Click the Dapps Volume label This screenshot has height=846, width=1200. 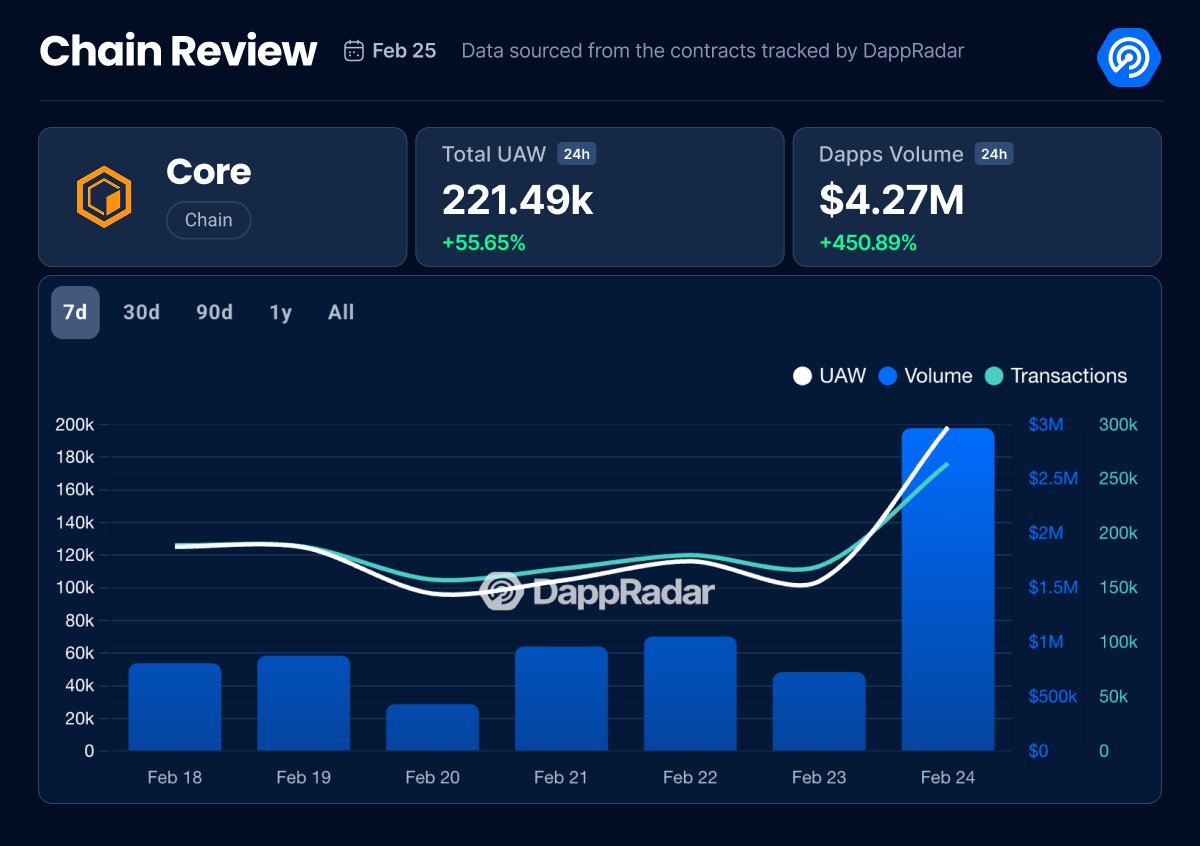pos(891,154)
